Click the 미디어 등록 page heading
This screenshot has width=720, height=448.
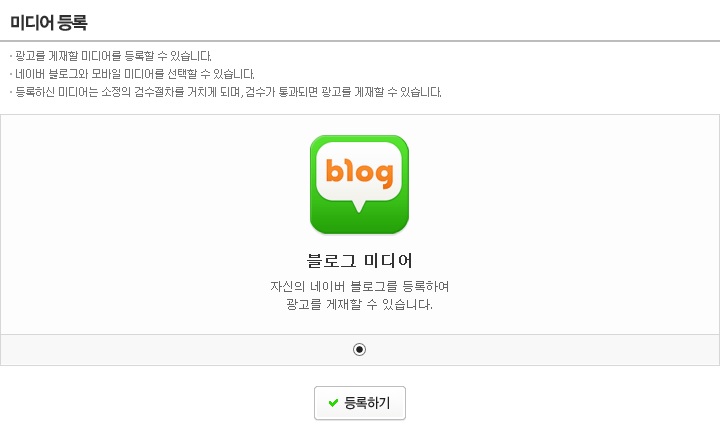[49, 22]
